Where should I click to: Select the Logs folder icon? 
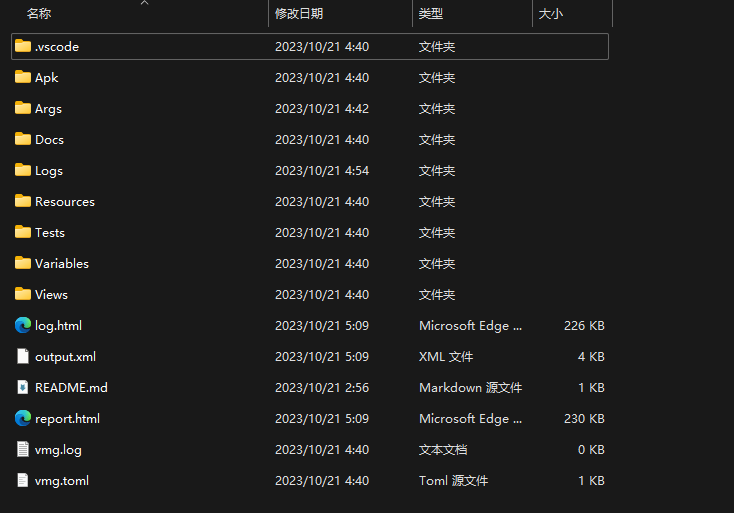pos(22,170)
